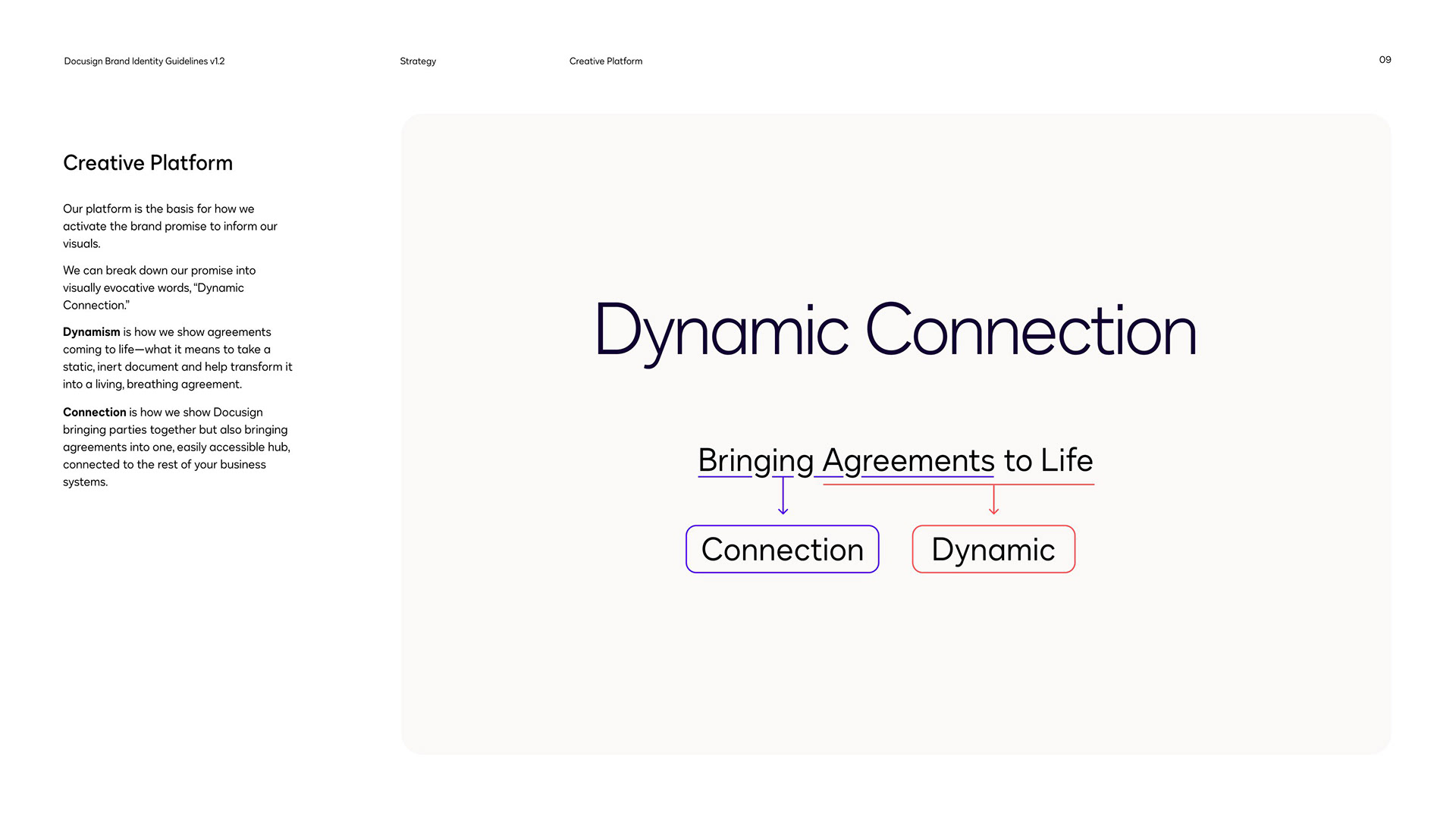Click the bold word Dynamism
Image resolution: width=1456 pixels, height=819 pixels.
click(91, 332)
